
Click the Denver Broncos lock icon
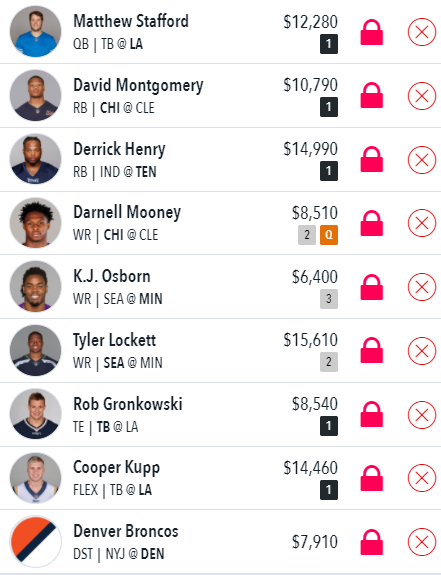372,542
